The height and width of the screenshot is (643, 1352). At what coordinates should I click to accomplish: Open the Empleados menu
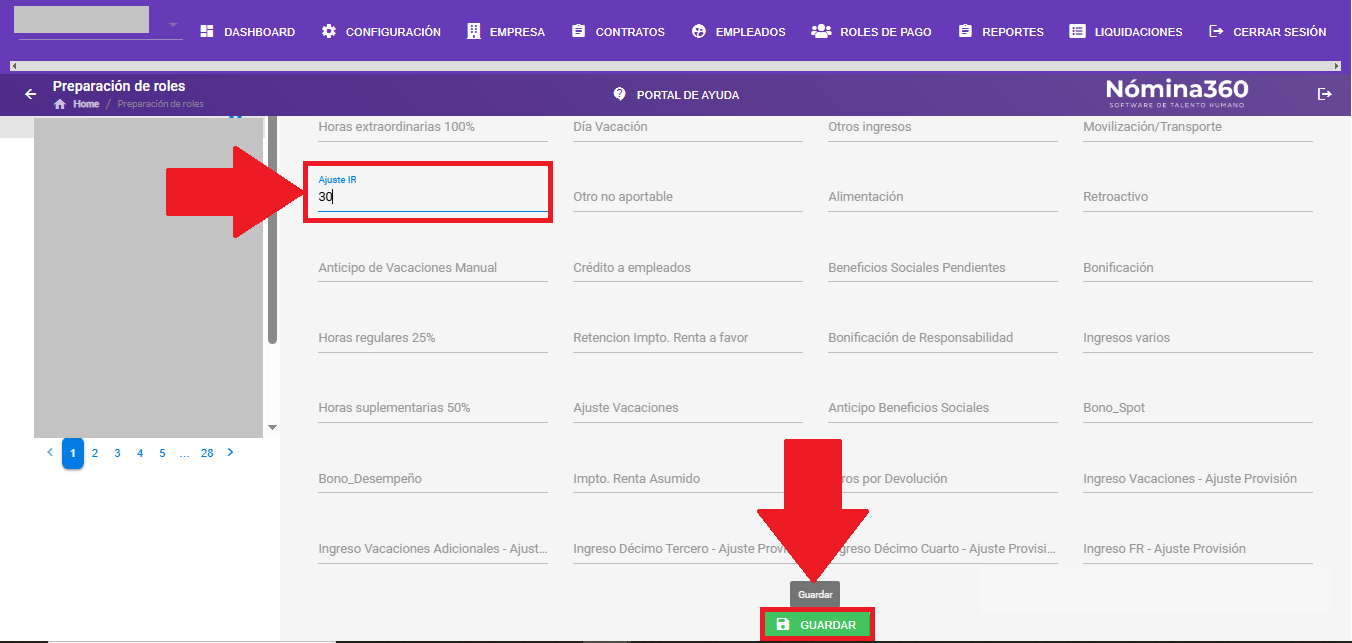739,32
